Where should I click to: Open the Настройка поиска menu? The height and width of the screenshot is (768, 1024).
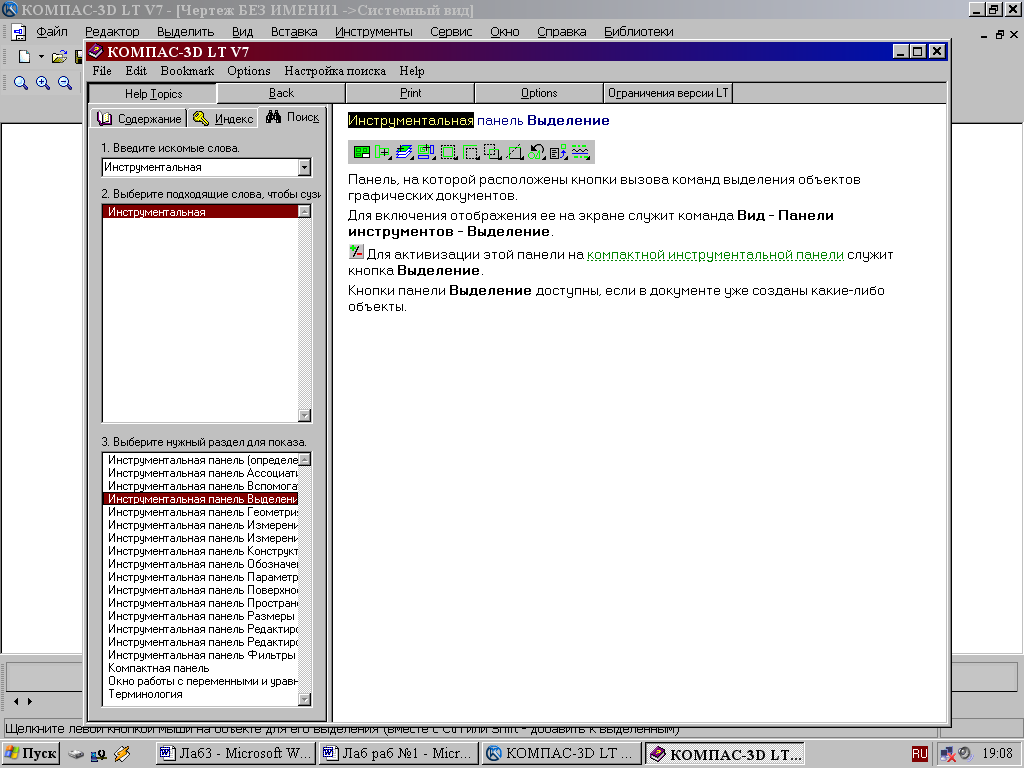tap(335, 71)
